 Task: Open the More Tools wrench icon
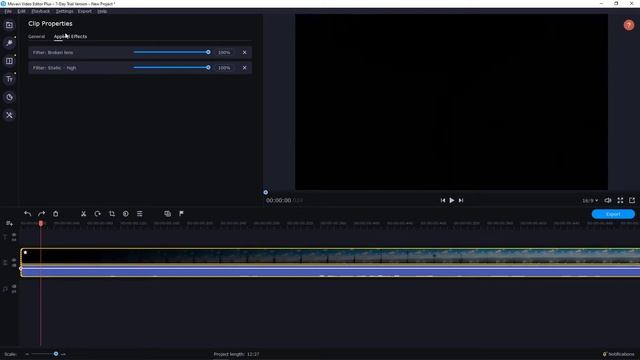(9, 115)
